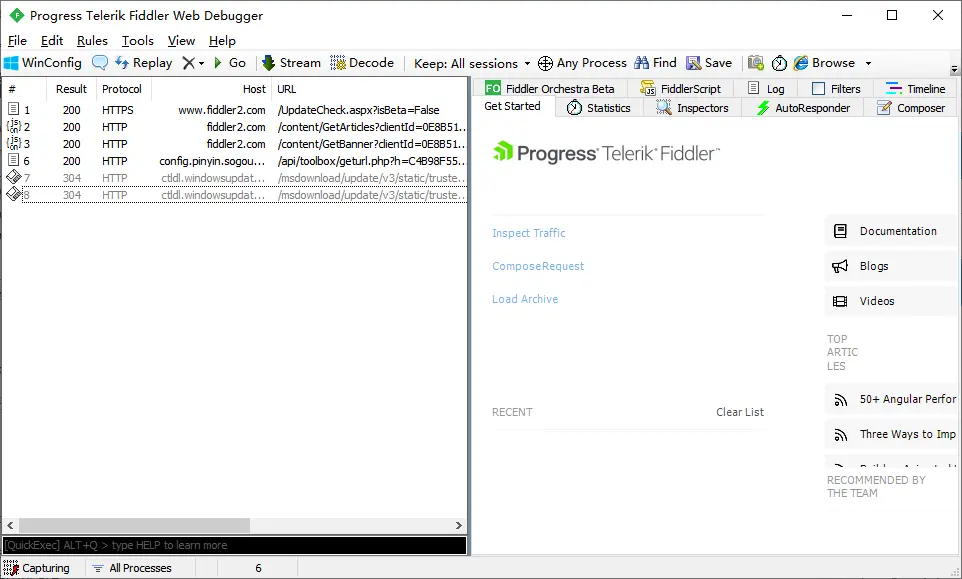The height and width of the screenshot is (579, 962).
Task: Sort sessions by Host column header
Action: tap(212, 89)
